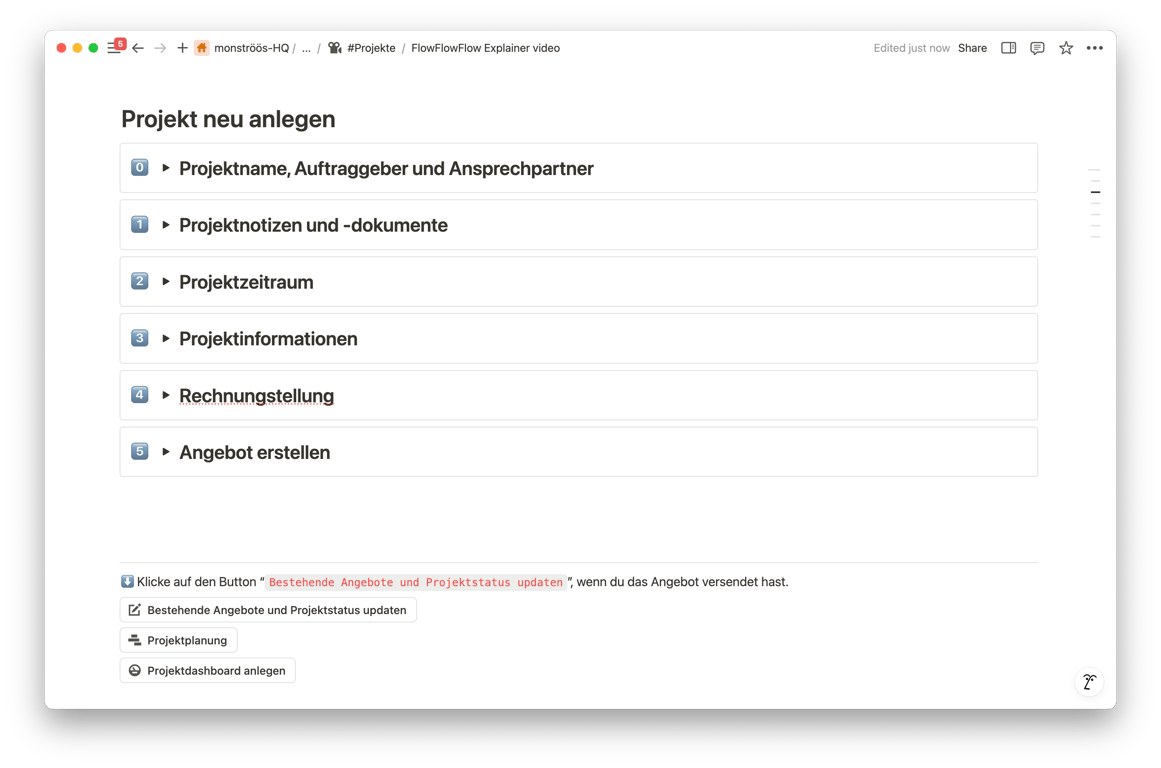The width and height of the screenshot is (1161, 768).
Task: Open the side peek panel icon
Action: point(1008,47)
